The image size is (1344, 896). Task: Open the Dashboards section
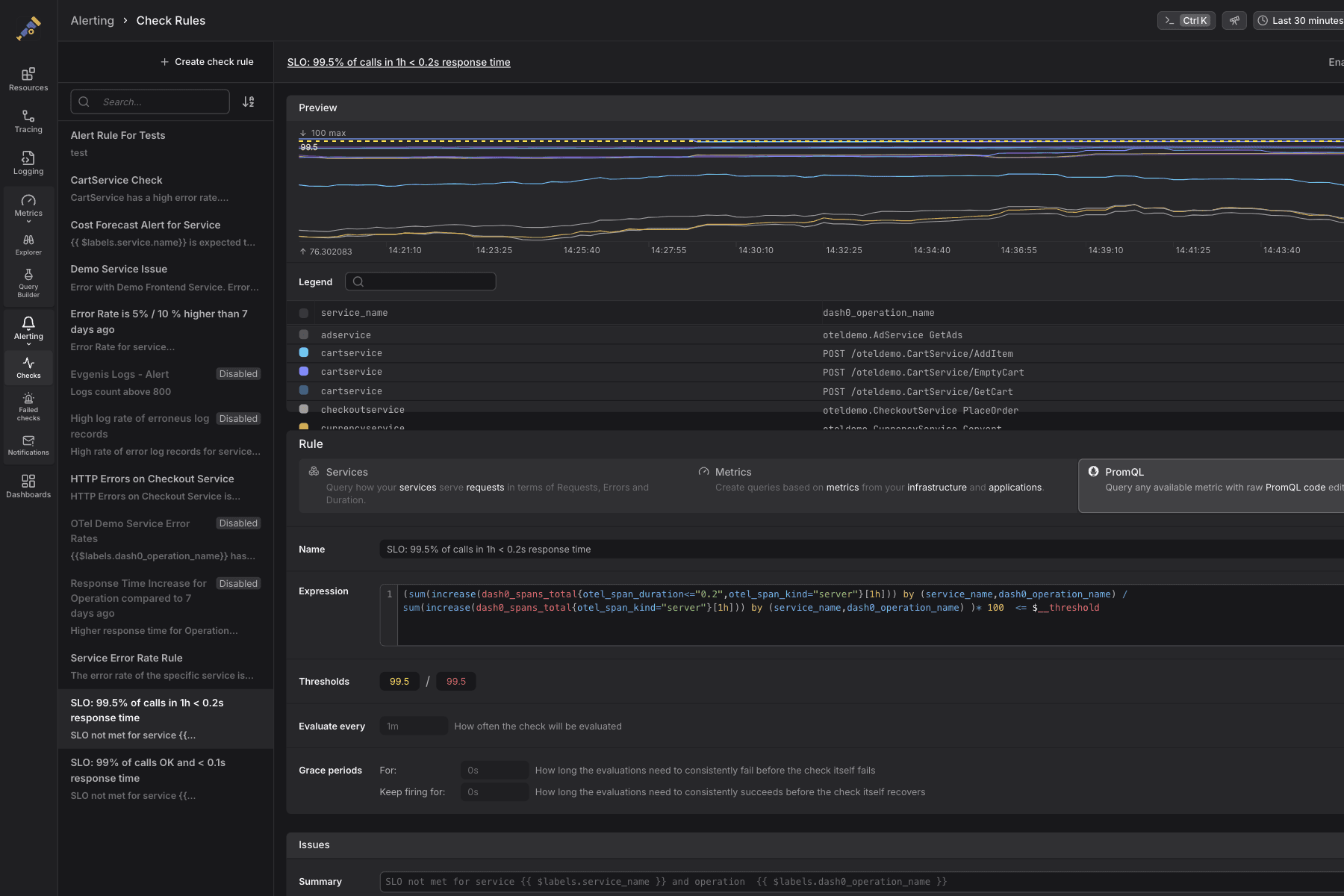pyautogui.click(x=28, y=486)
